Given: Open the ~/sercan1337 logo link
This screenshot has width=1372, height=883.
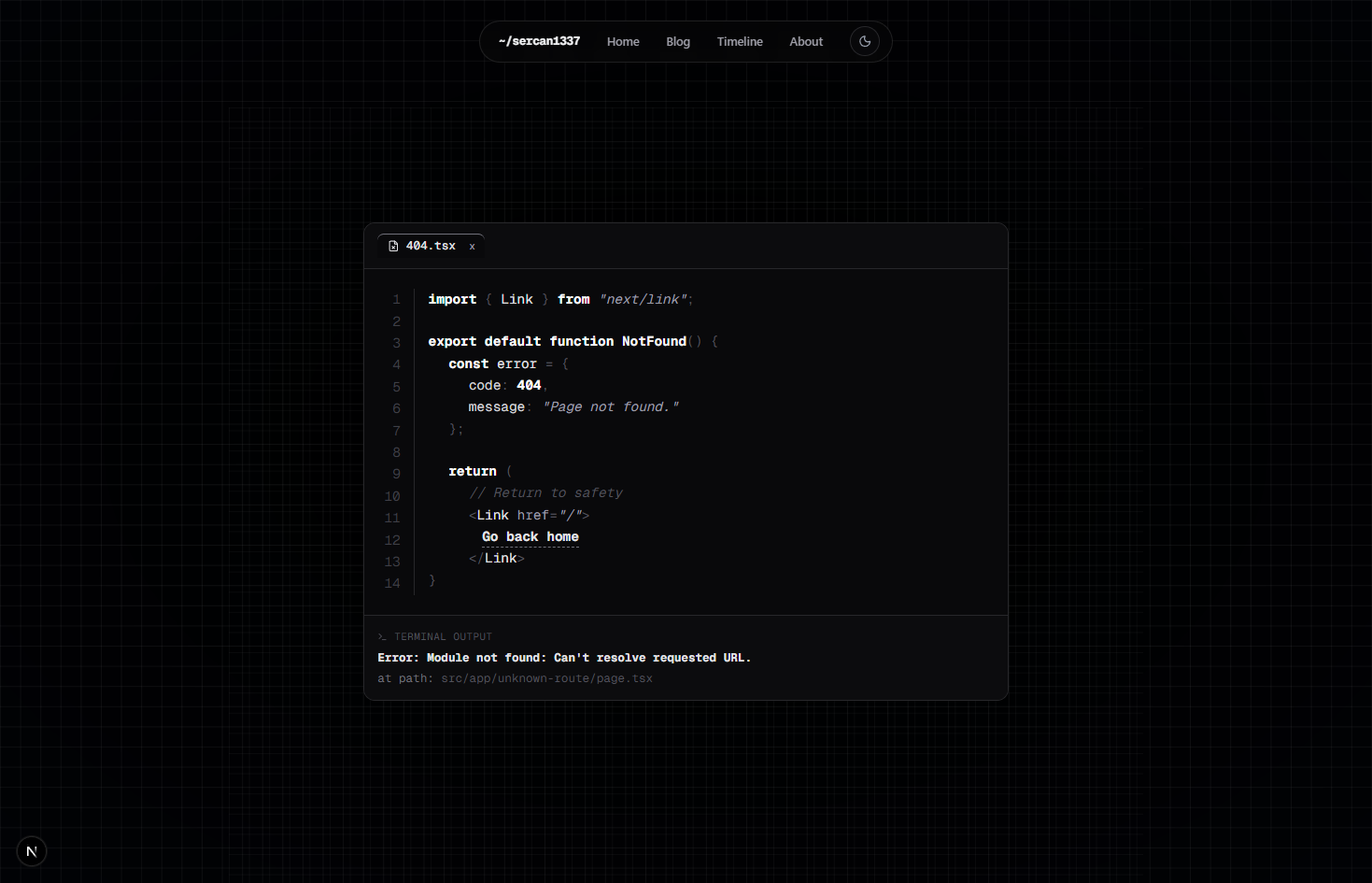Looking at the screenshot, I should pos(539,41).
